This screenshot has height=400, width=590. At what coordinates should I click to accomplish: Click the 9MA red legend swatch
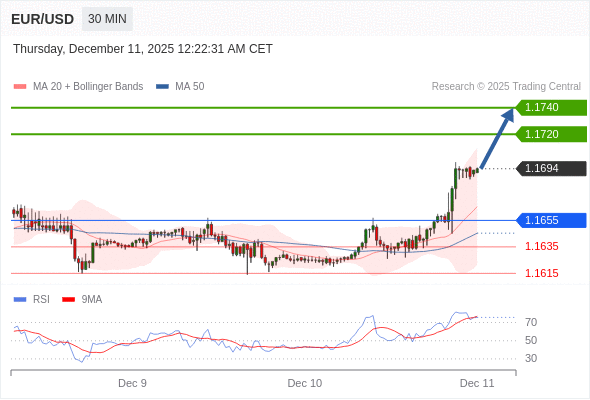[x=68, y=300]
